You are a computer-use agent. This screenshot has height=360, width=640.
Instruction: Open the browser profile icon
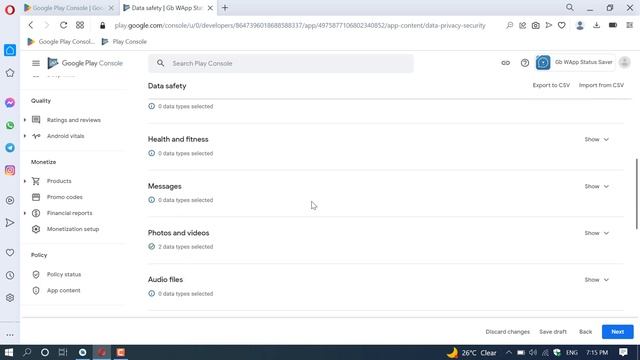point(580,25)
